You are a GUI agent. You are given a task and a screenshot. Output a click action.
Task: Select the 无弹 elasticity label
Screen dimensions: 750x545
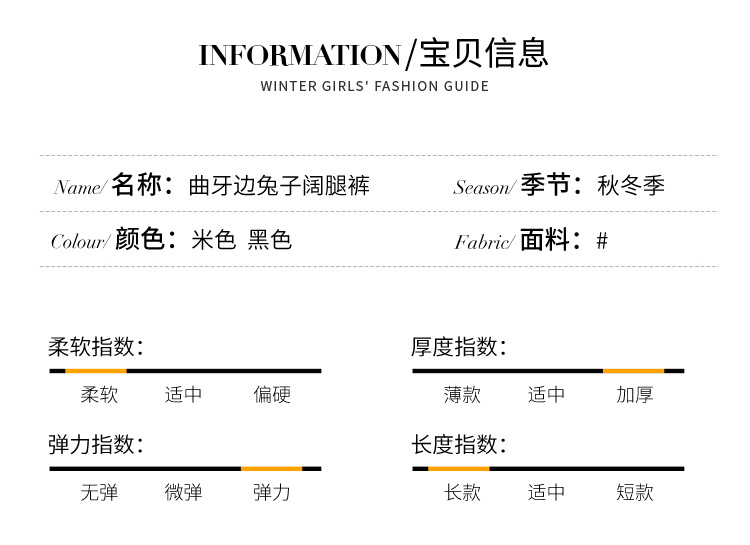click(99, 492)
